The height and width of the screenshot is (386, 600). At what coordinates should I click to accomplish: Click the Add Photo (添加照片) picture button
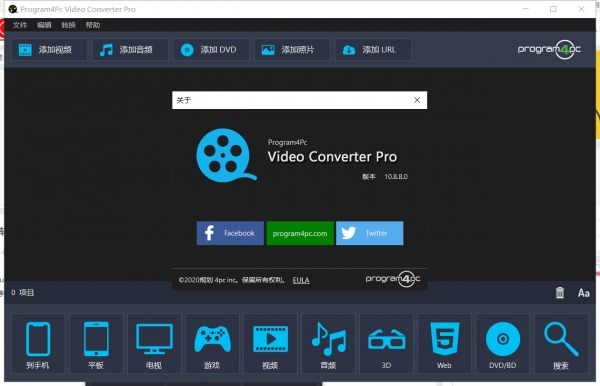click(292, 50)
